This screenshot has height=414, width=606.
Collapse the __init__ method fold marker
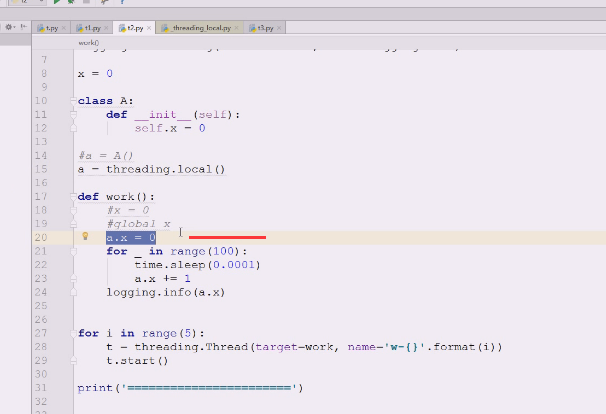pyautogui.click(x=73, y=114)
